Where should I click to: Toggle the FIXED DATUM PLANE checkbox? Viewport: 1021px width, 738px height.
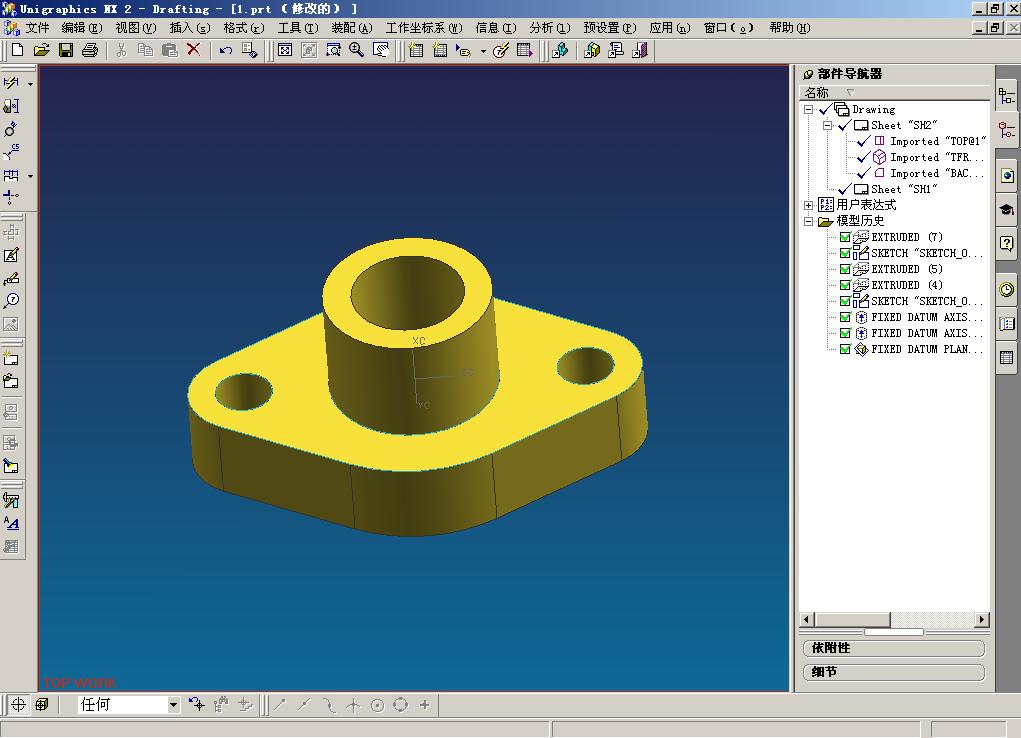tap(845, 349)
